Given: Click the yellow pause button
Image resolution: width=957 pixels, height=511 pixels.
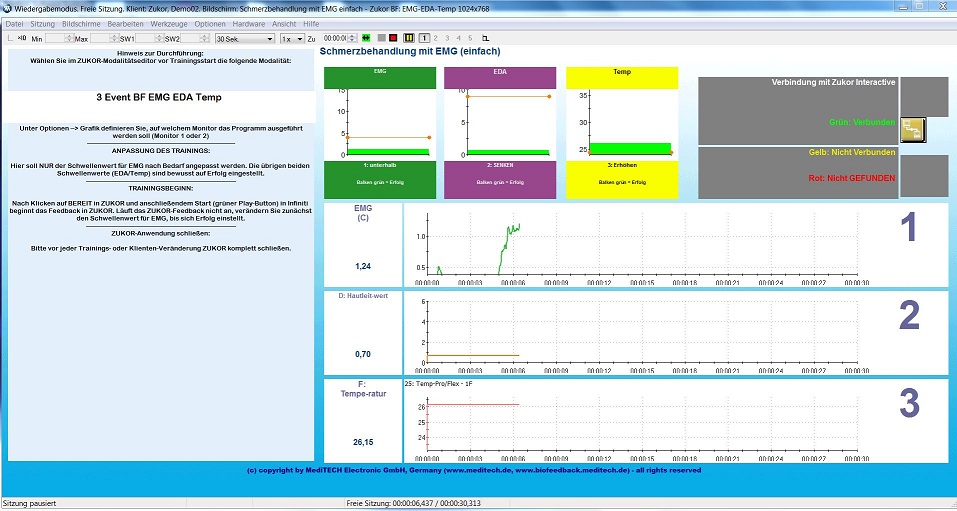Looking at the screenshot, I should (x=409, y=38).
